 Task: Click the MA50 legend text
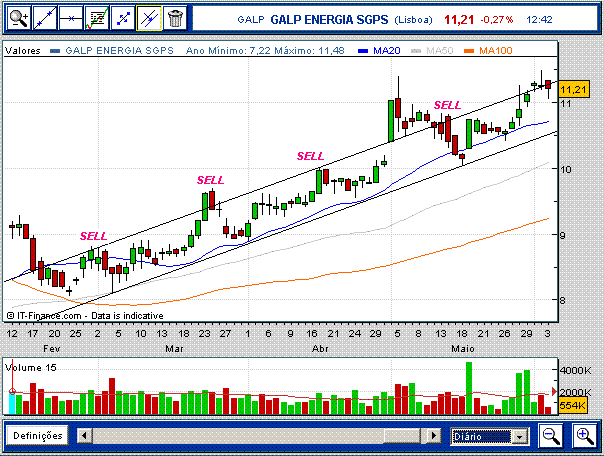(x=440, y=51)
